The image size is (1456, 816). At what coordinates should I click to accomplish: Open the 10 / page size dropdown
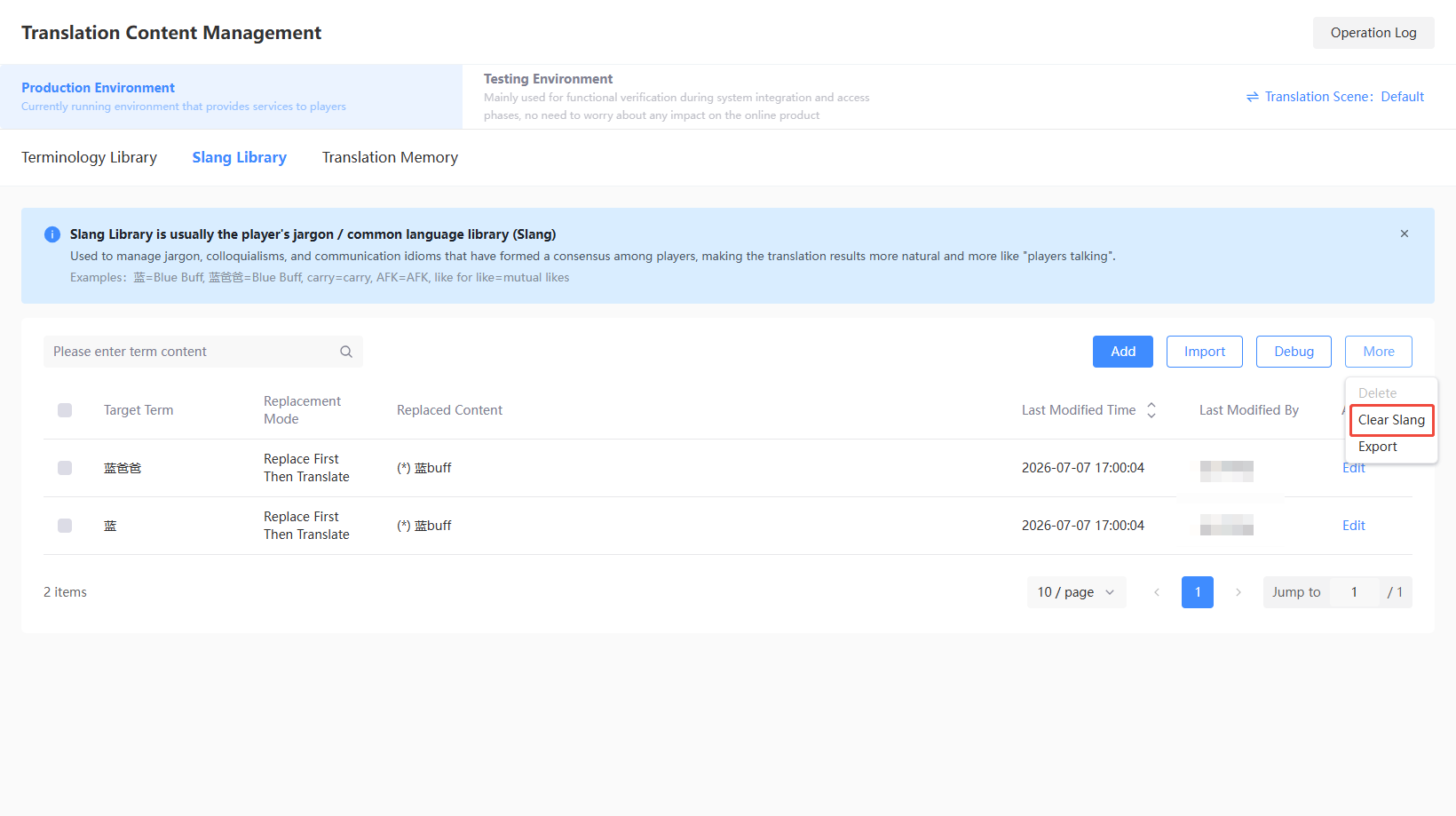(1076, 592)
